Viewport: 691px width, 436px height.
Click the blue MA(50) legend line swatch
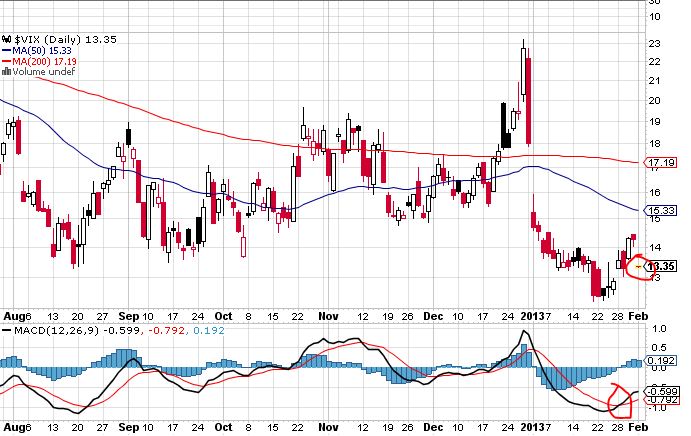[7, 51]
